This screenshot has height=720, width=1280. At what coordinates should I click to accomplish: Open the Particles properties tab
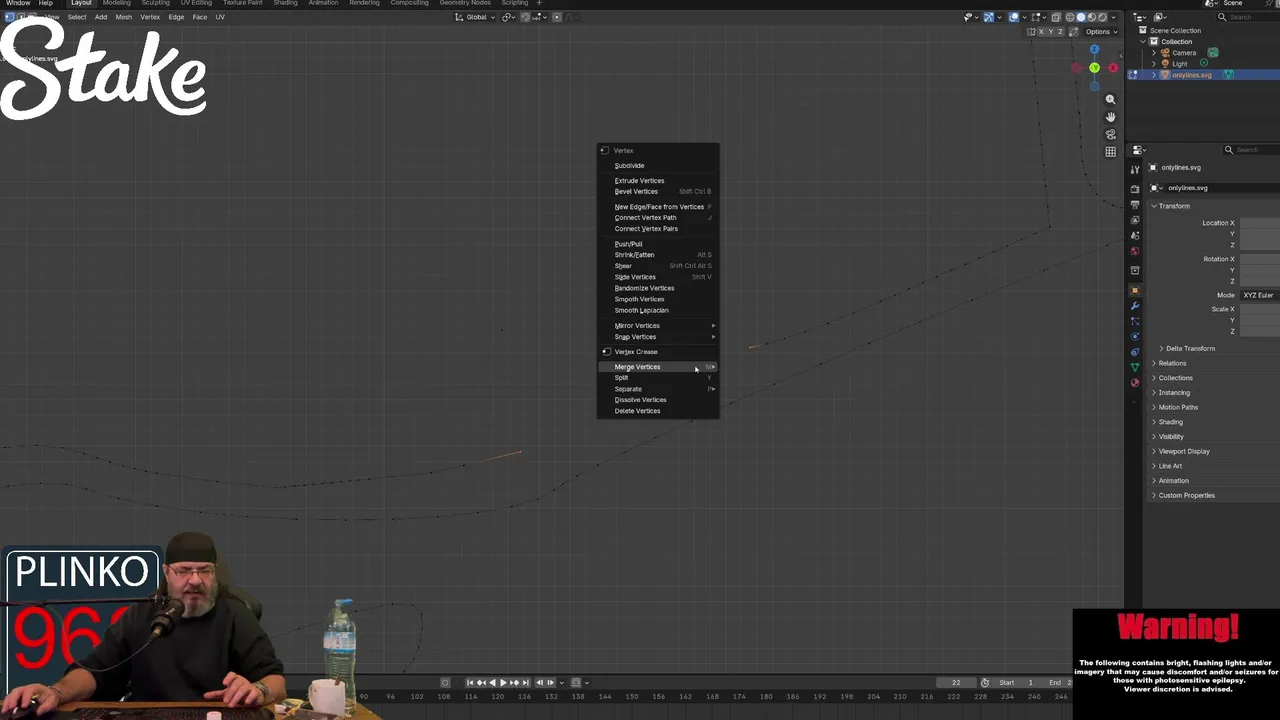point(1135,321)
